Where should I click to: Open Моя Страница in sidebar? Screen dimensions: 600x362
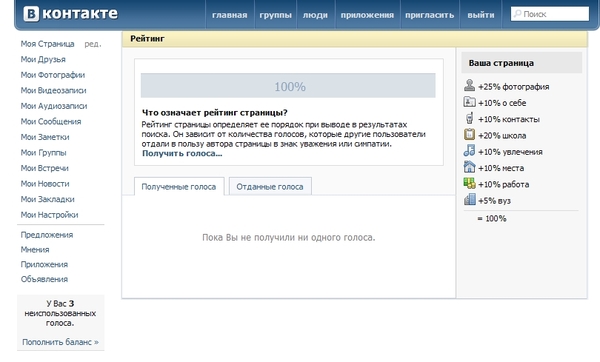(x=47, y=44)
